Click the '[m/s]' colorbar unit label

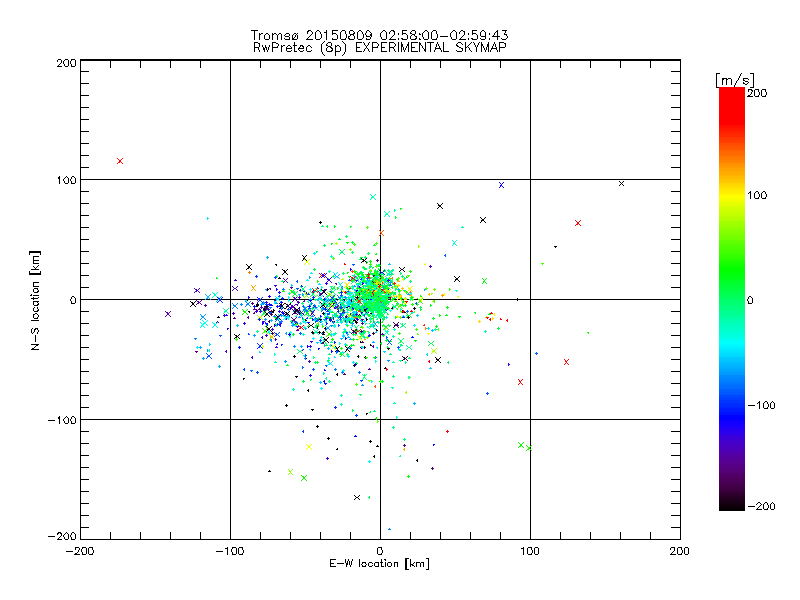(x=735, y=81)
